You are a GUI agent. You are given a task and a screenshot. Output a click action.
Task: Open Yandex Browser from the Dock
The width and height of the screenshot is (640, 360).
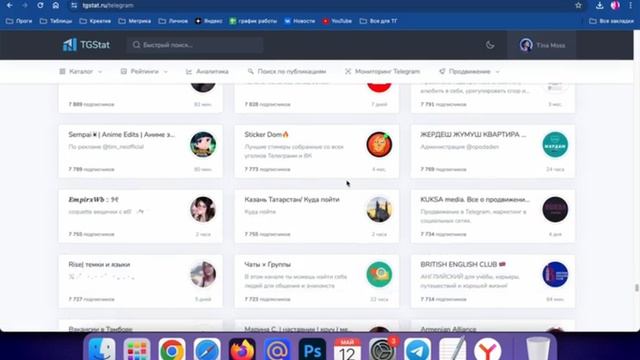pyautogui.click(x=488, y=350)
